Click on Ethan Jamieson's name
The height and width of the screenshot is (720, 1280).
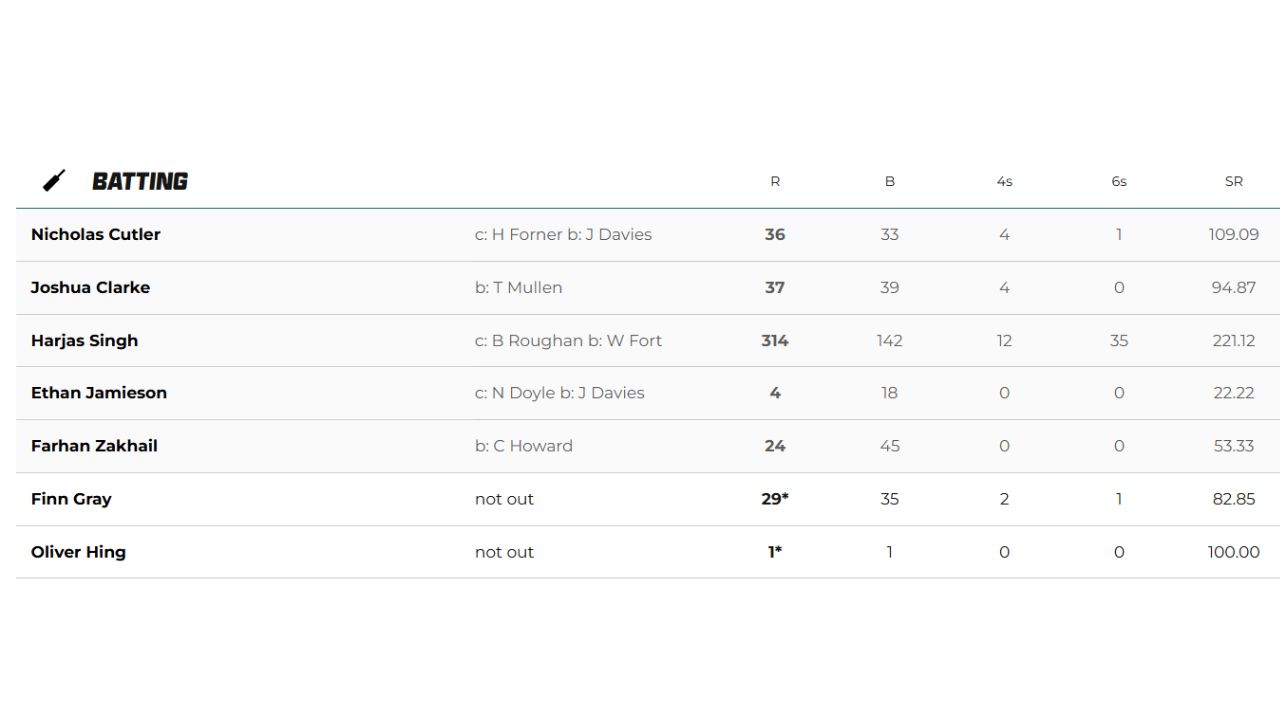click(99, 393)
